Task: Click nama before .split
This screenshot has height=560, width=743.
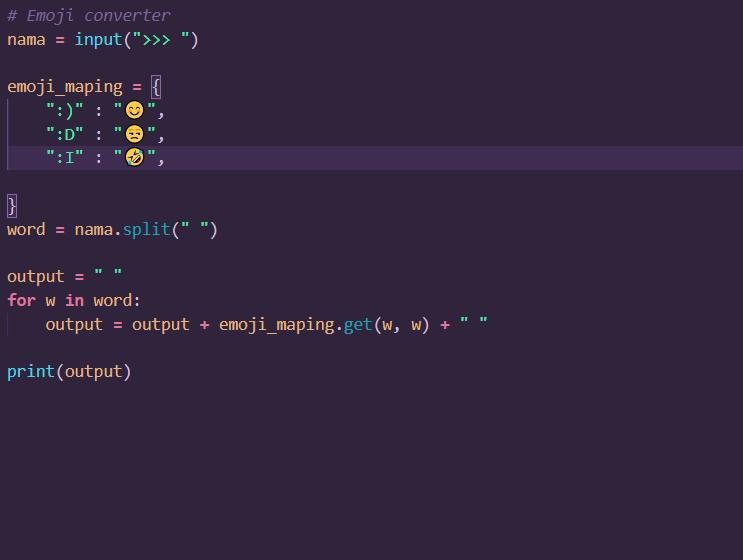Action: pos(94,230)
